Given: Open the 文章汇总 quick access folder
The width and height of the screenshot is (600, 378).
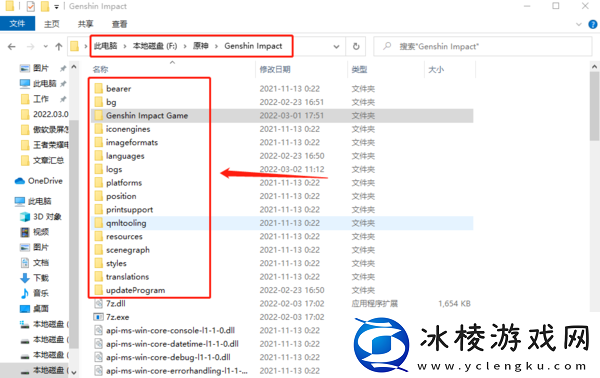Looking at the screenshot, I should tap(48, 160).
